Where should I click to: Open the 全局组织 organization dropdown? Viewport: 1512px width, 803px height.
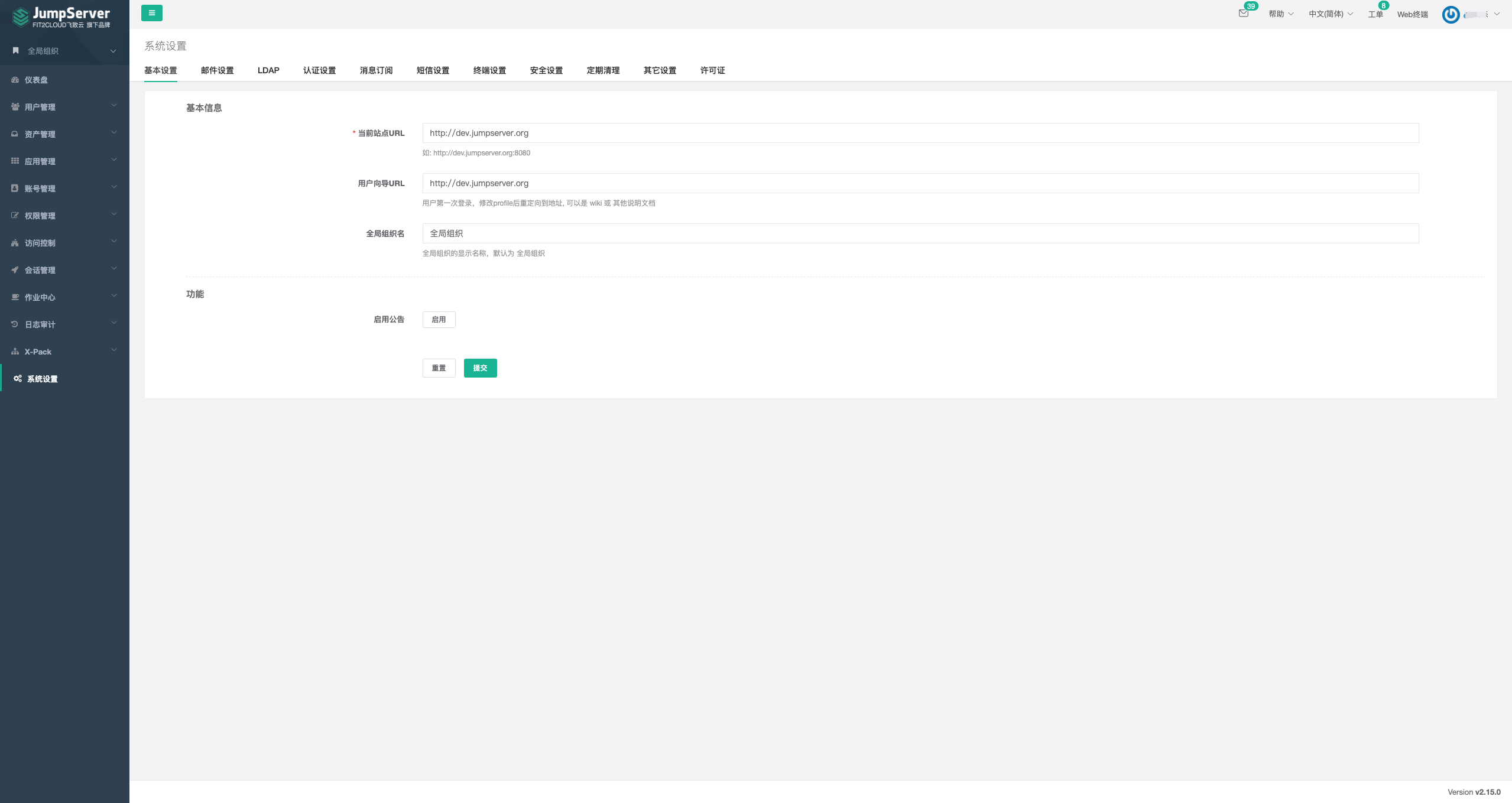coord(64,51)
